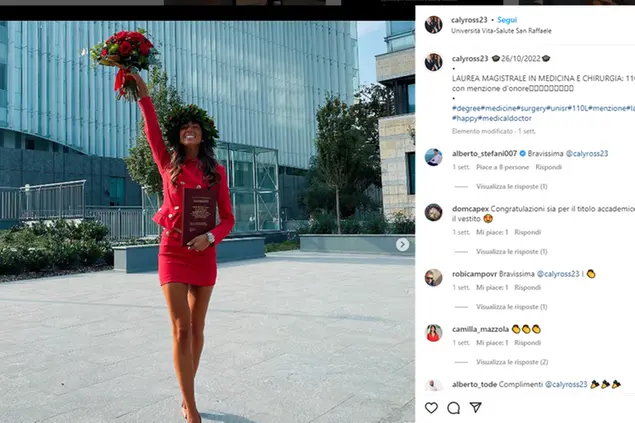
Task: Expand replies under robicampovr comment
Action: tap(511, 307)
